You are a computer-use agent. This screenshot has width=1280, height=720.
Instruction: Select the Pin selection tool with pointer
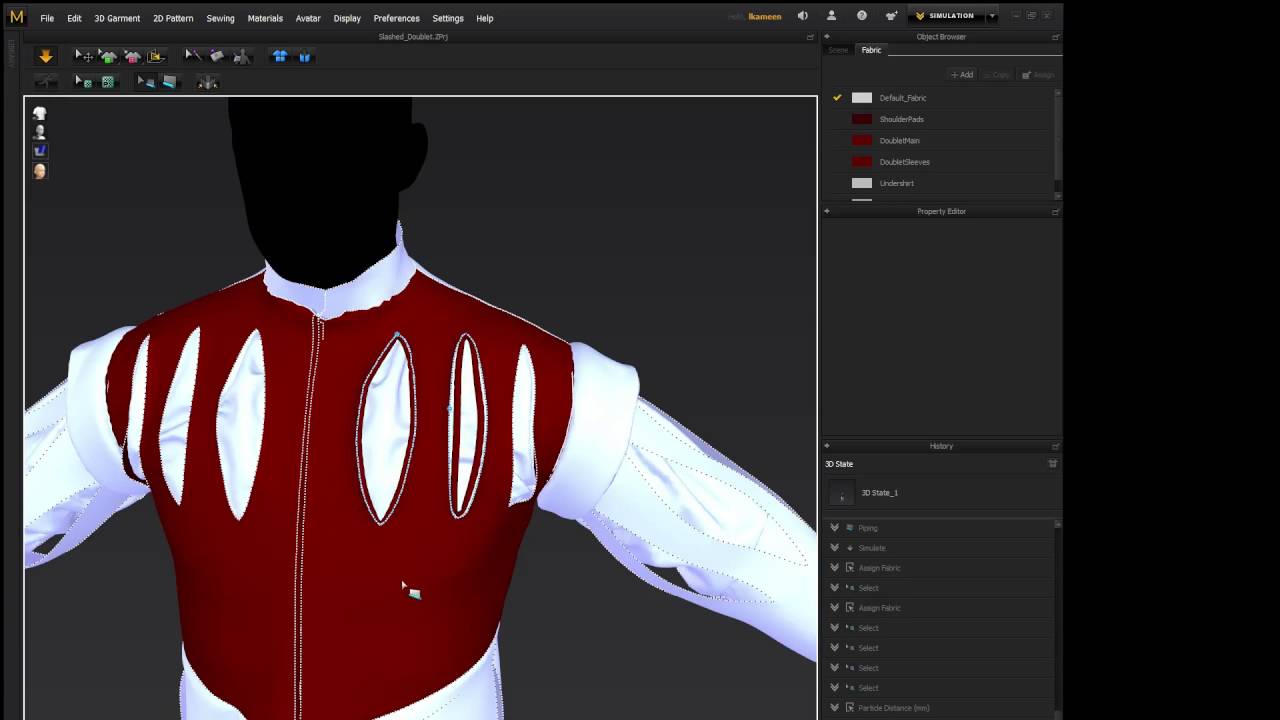84,82
